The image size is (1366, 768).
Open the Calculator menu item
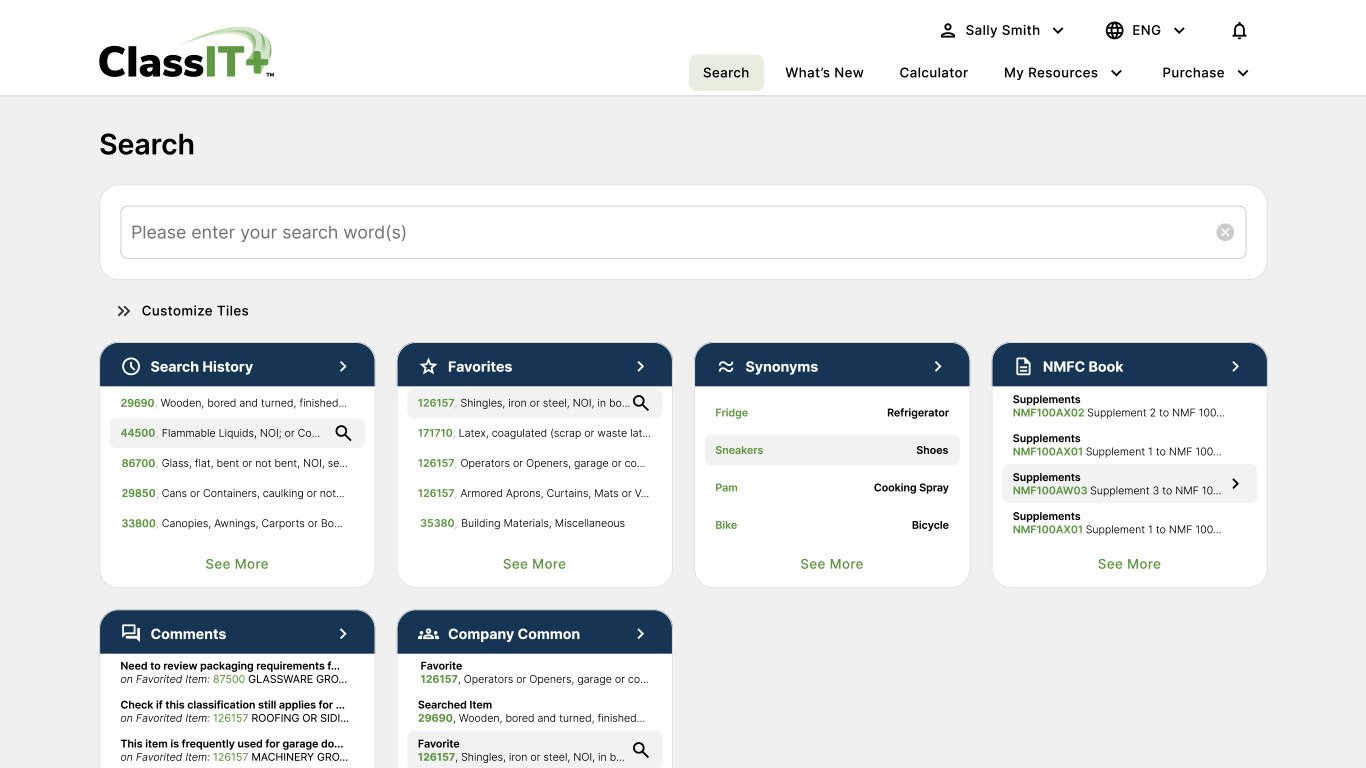(933, 72)
